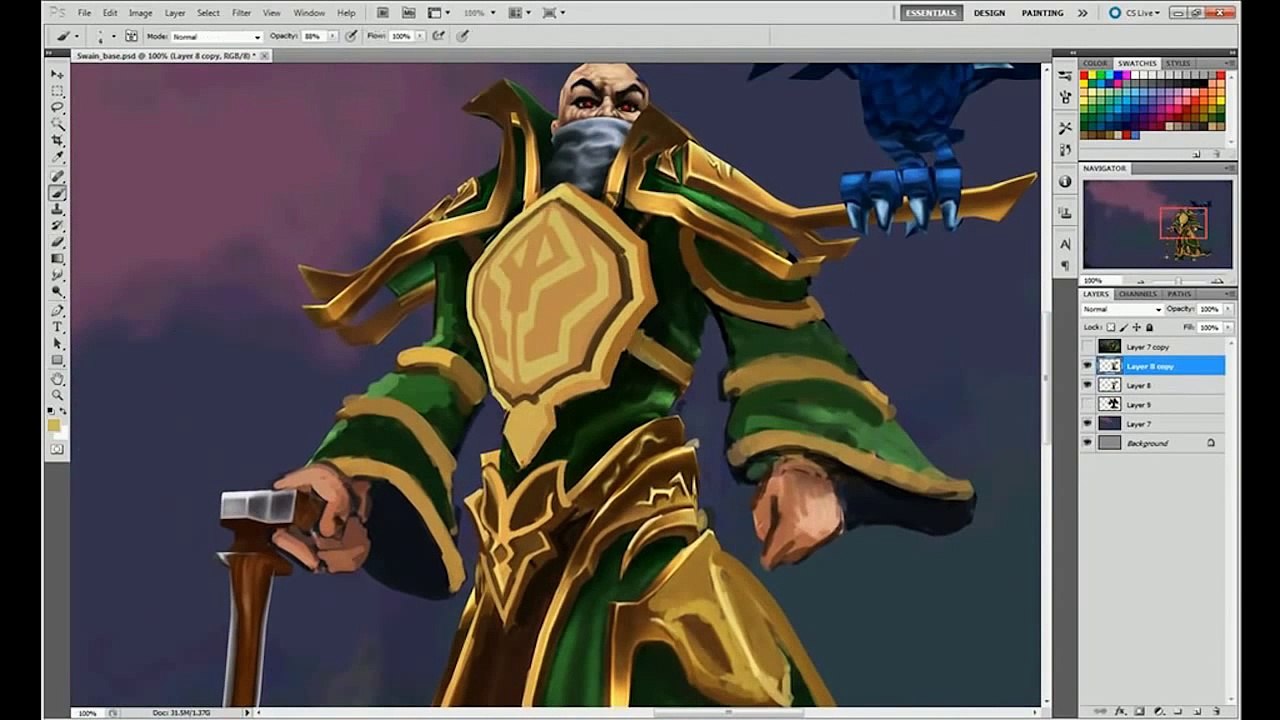Show the Layer 9 layer
The height and width of the screenshot is (720, 1280).
(x=1087, y=404)
